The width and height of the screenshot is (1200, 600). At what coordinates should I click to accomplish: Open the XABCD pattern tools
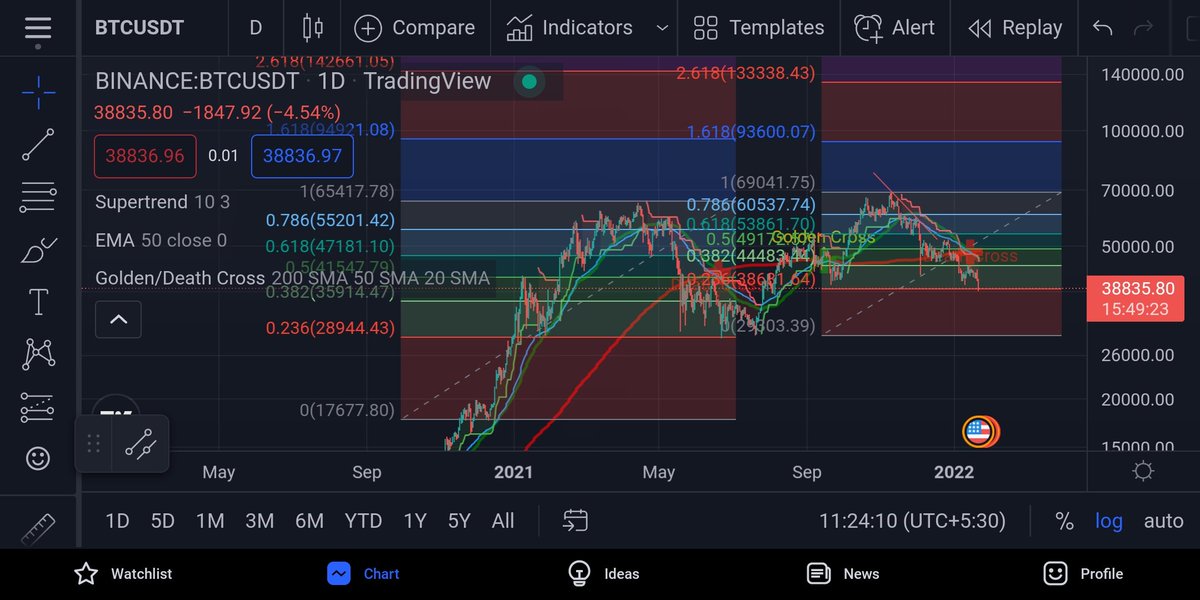[x=38, y=353]
